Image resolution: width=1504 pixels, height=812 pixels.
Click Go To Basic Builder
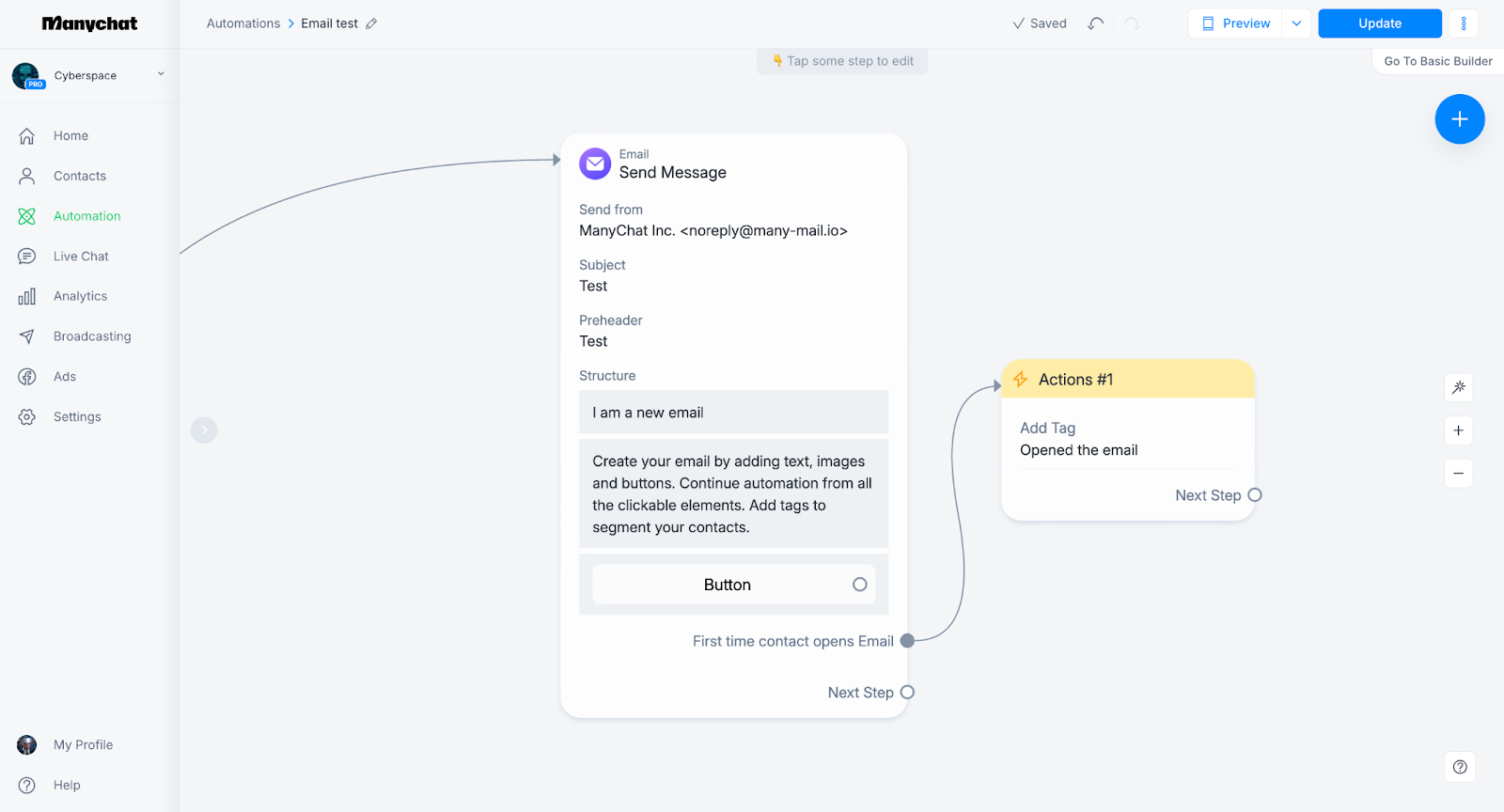(x=1437, y=61)
